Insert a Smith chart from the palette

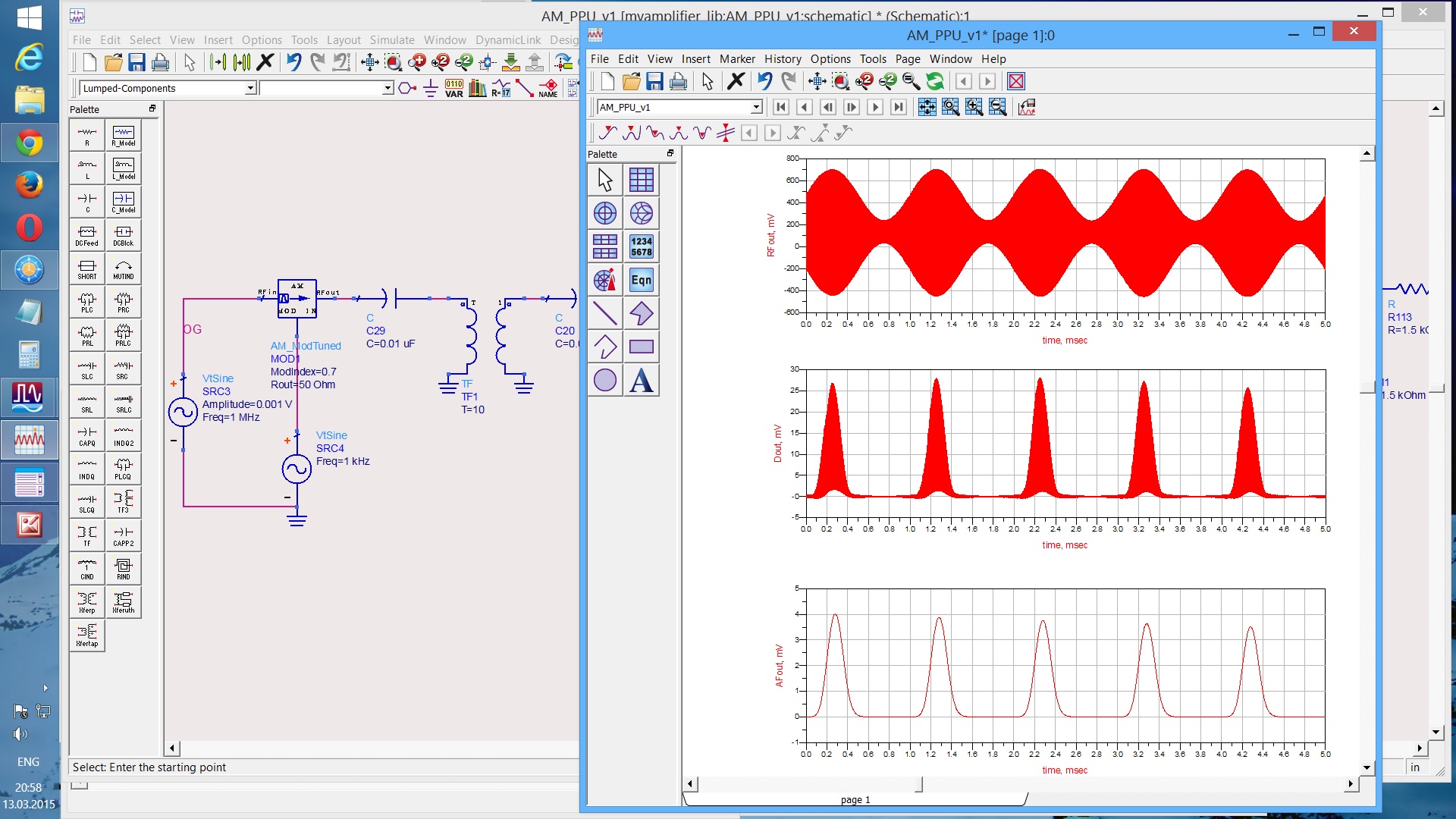[x=642, y=213]
